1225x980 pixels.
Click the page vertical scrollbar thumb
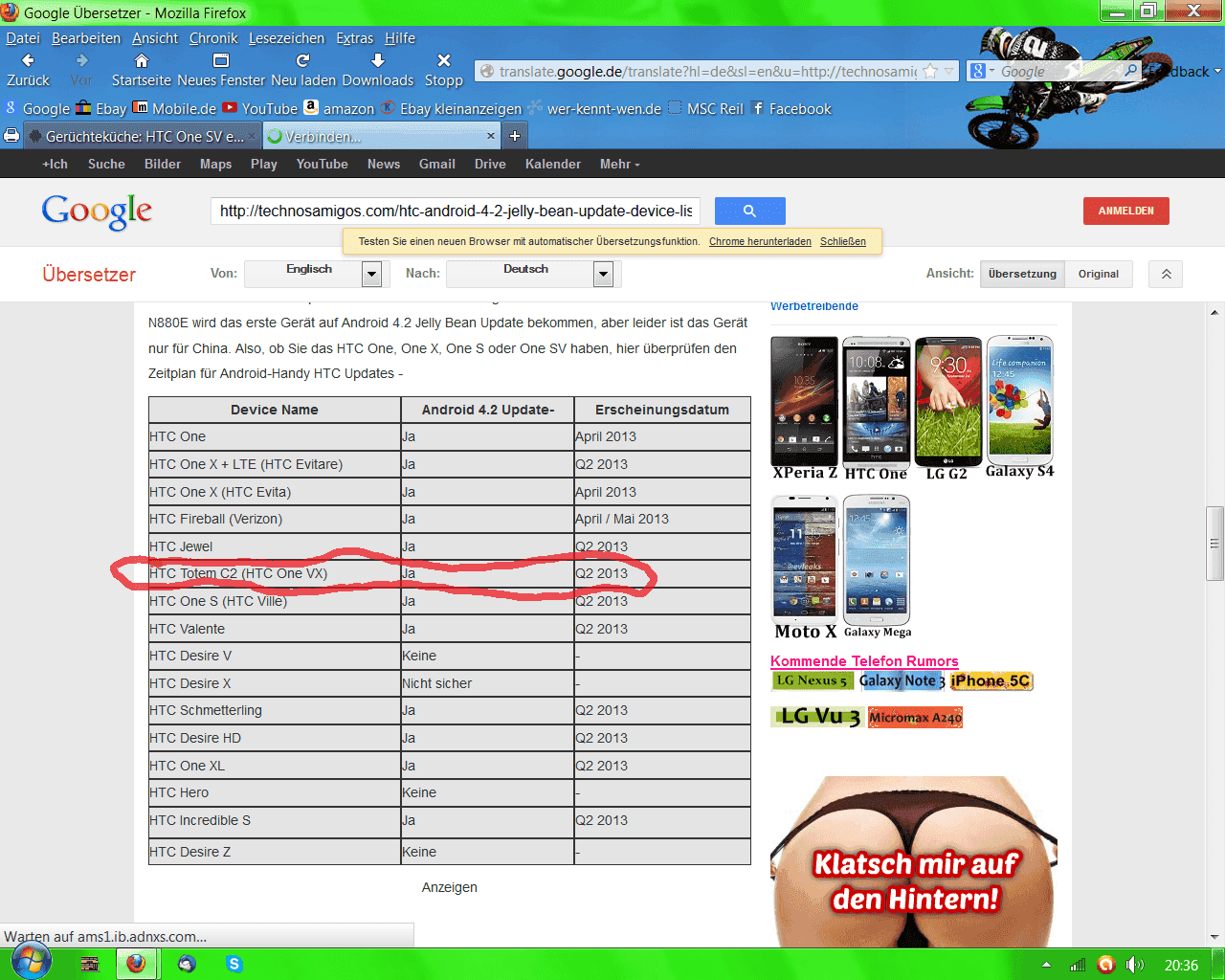click(x=1215, y=544)
